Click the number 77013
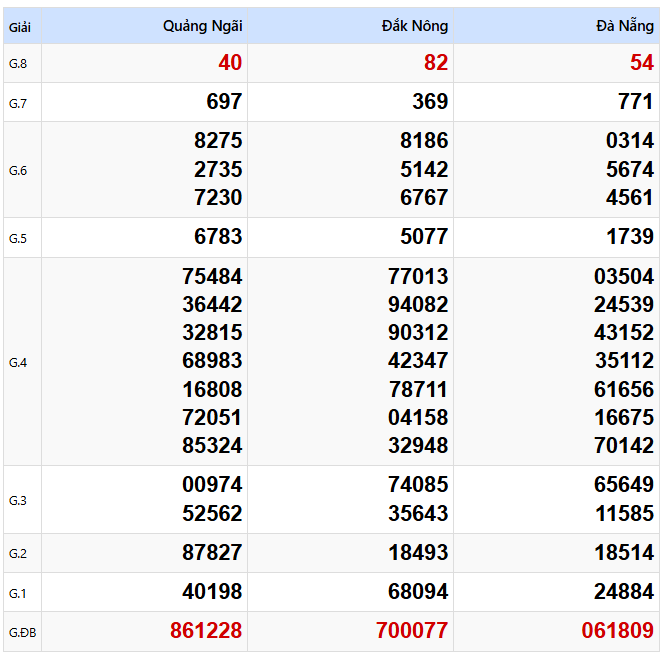The image size is (665, 661). 418,276
